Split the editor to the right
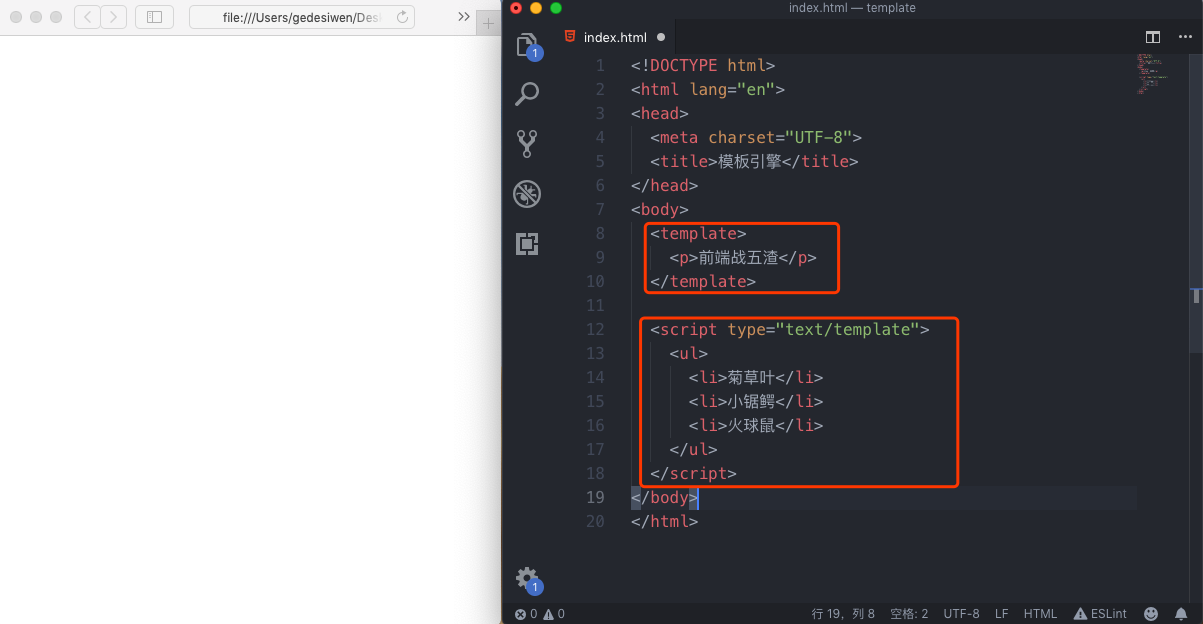This screenshot has width=1203, height=624. tap(1153, 37)
